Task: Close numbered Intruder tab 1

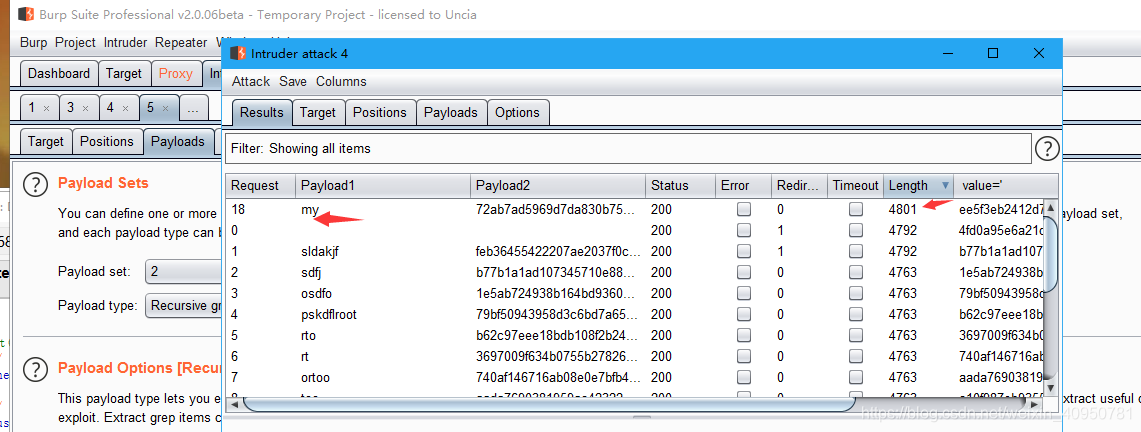Action: coord(47,108)
